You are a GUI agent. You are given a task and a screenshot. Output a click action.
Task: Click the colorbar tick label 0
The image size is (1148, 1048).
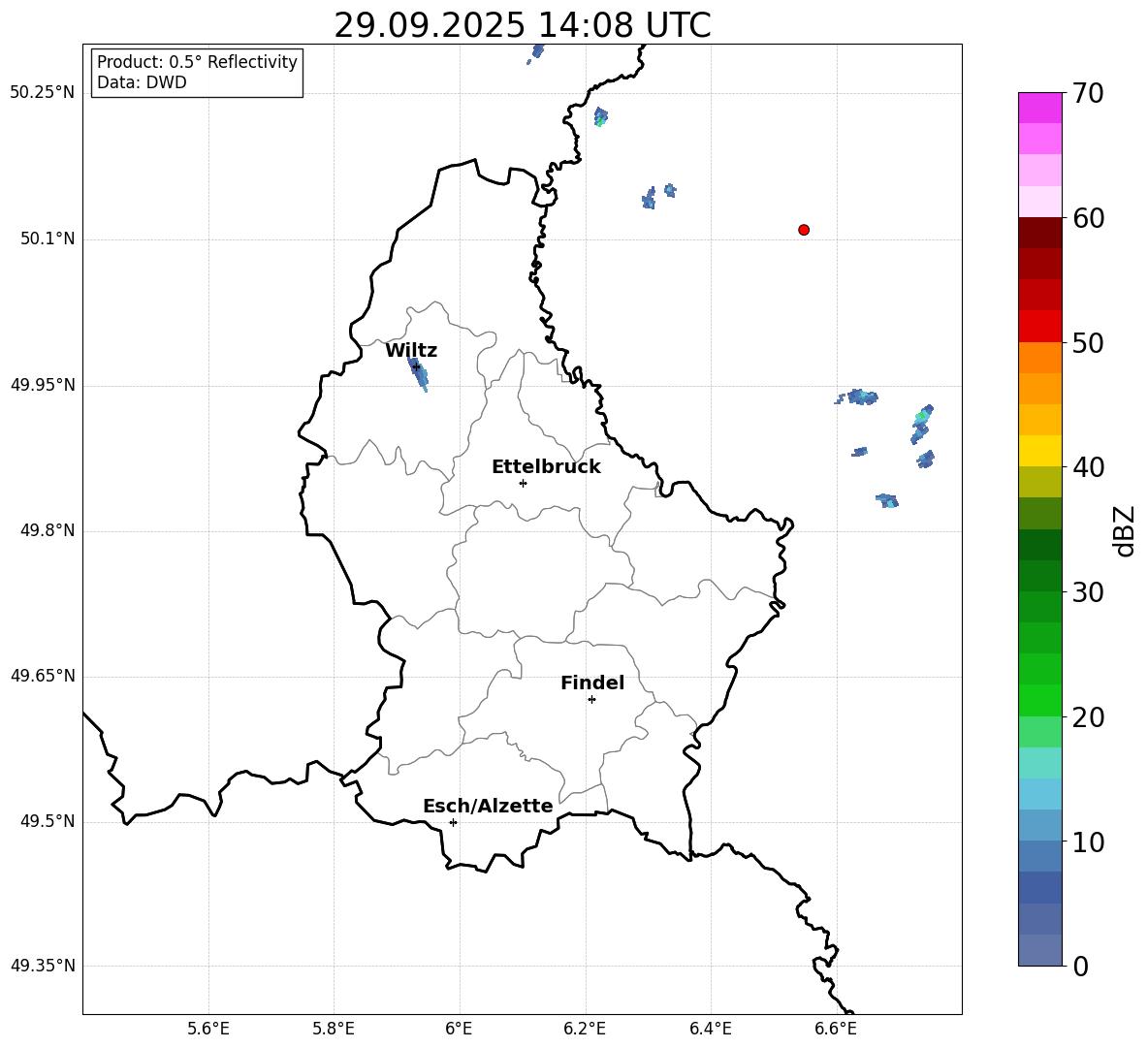pos(1080,966)
